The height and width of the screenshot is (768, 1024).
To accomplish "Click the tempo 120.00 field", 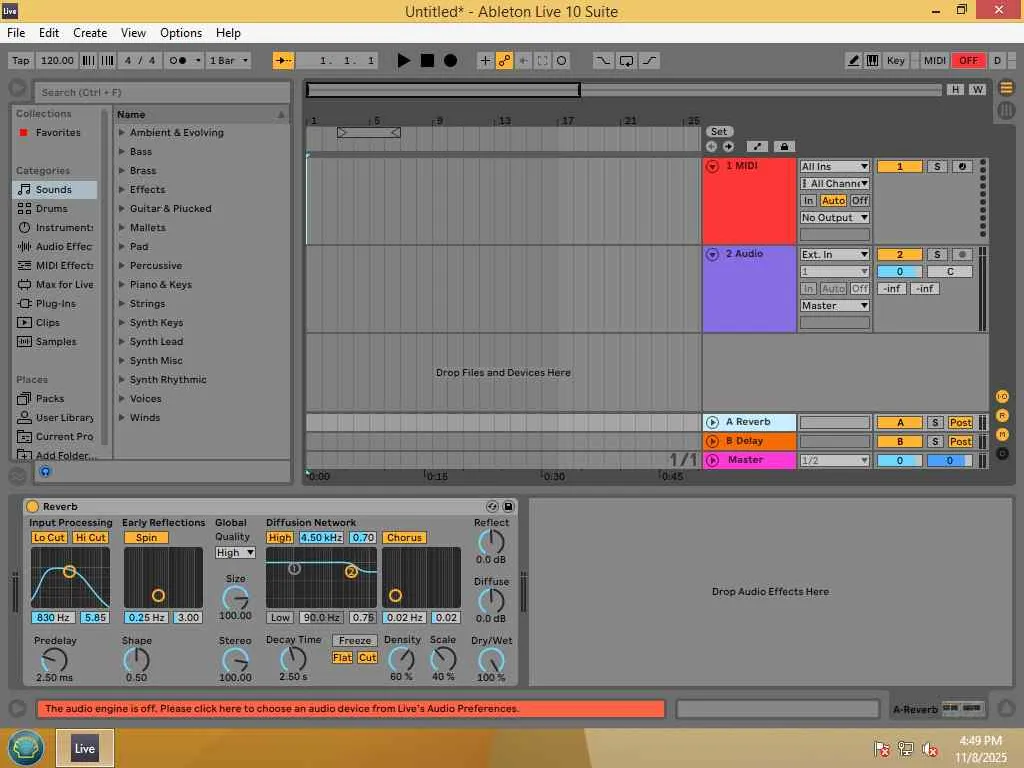I will coord(57,61).
